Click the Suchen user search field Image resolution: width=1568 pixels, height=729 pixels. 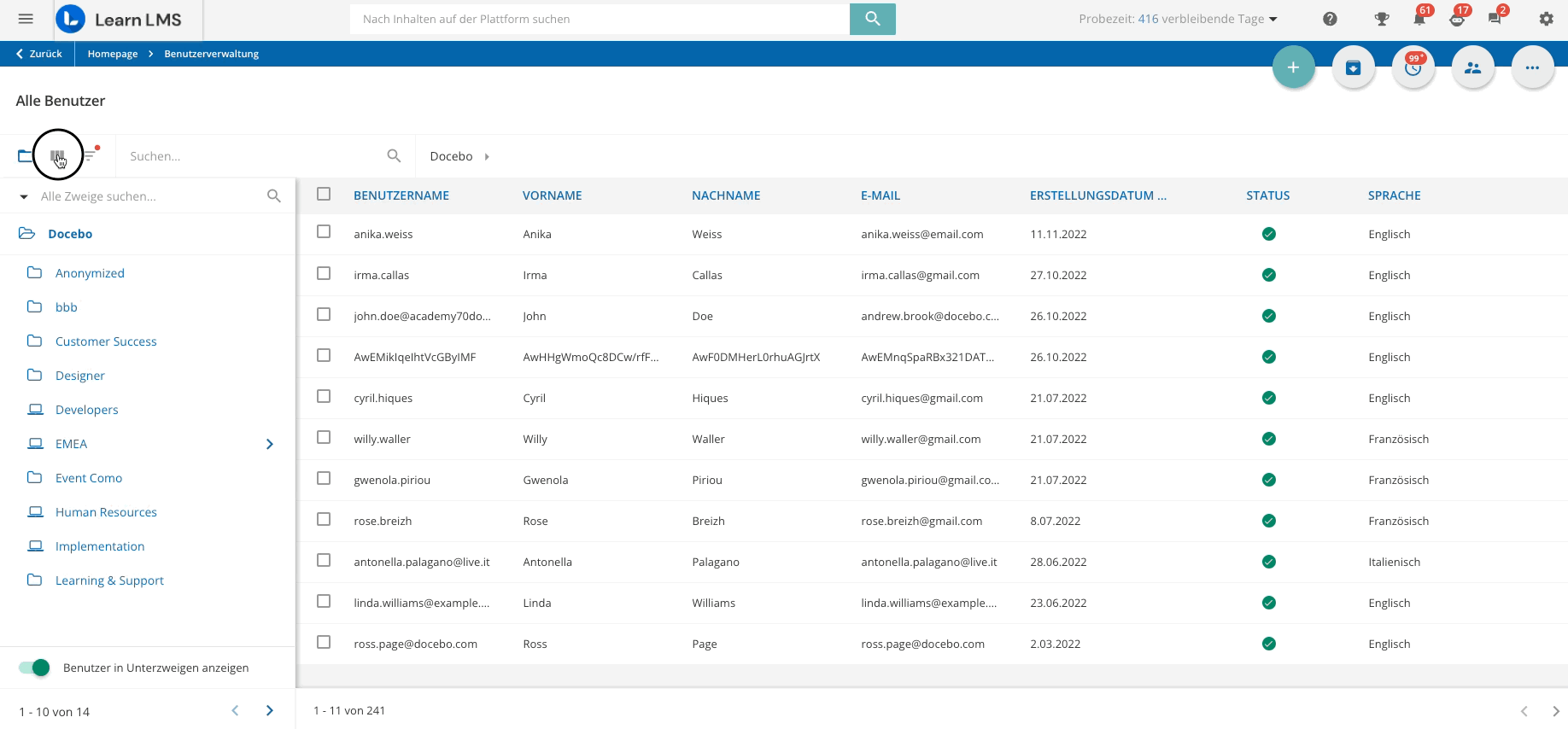[x=252, y=156]
